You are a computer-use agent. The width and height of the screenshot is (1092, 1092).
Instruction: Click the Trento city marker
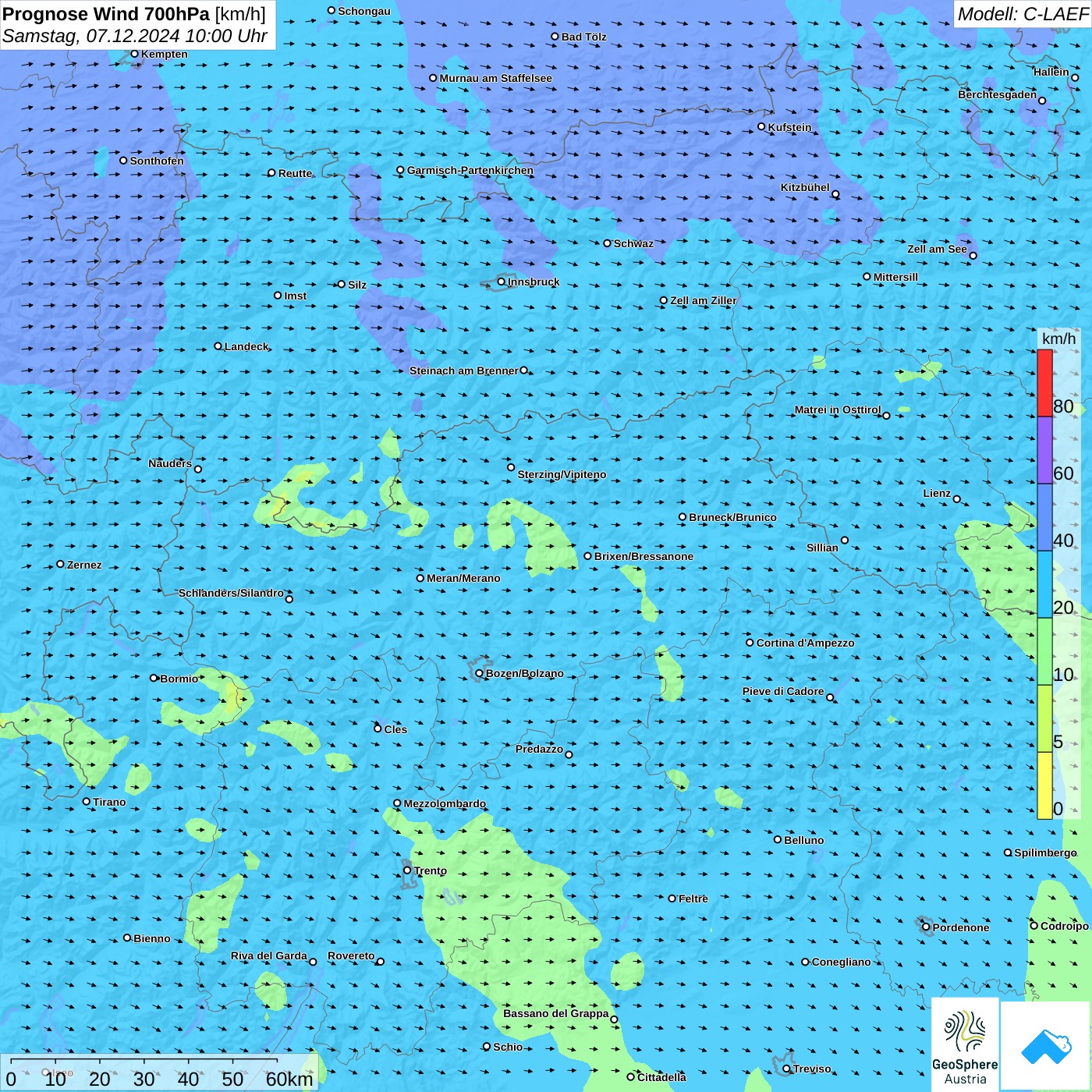coord(407,870)
